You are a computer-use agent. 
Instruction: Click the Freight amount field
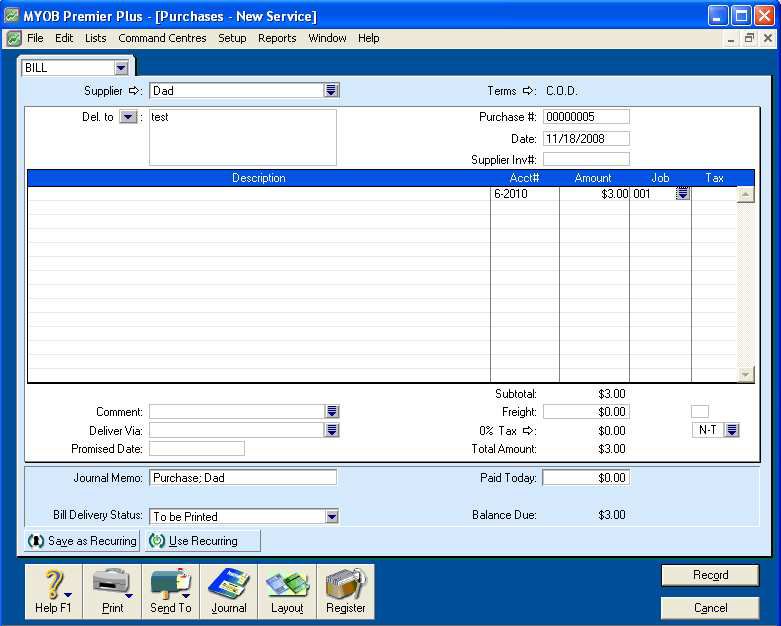tap(586, 412)
